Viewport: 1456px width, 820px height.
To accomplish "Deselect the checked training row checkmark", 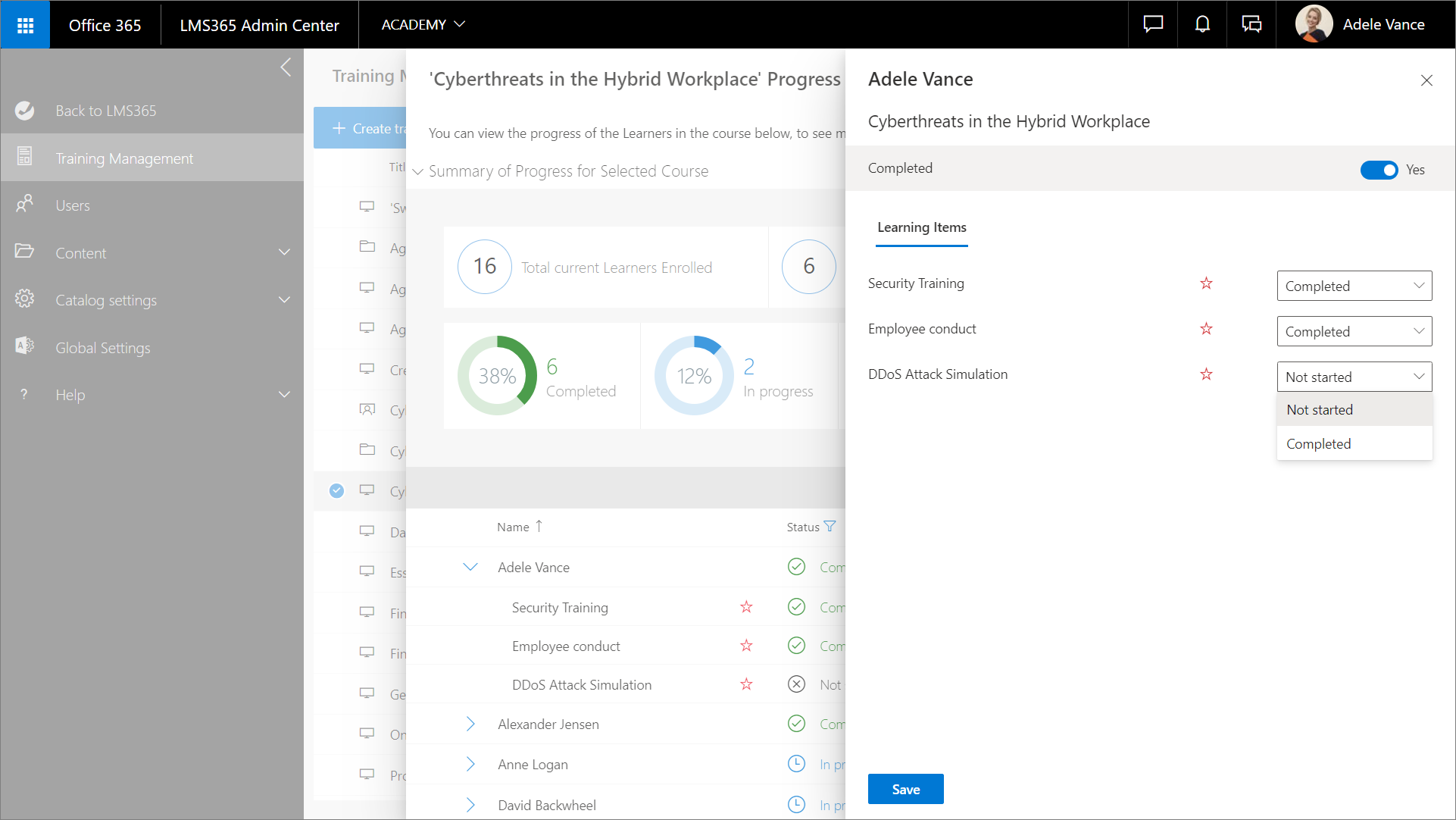I will [336, 490].
